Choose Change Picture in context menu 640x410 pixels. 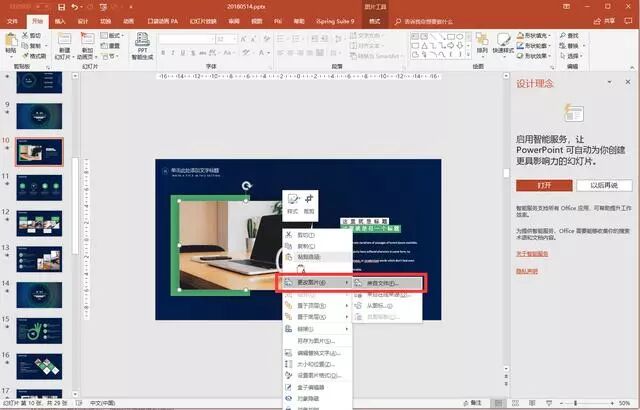point(317,282)
